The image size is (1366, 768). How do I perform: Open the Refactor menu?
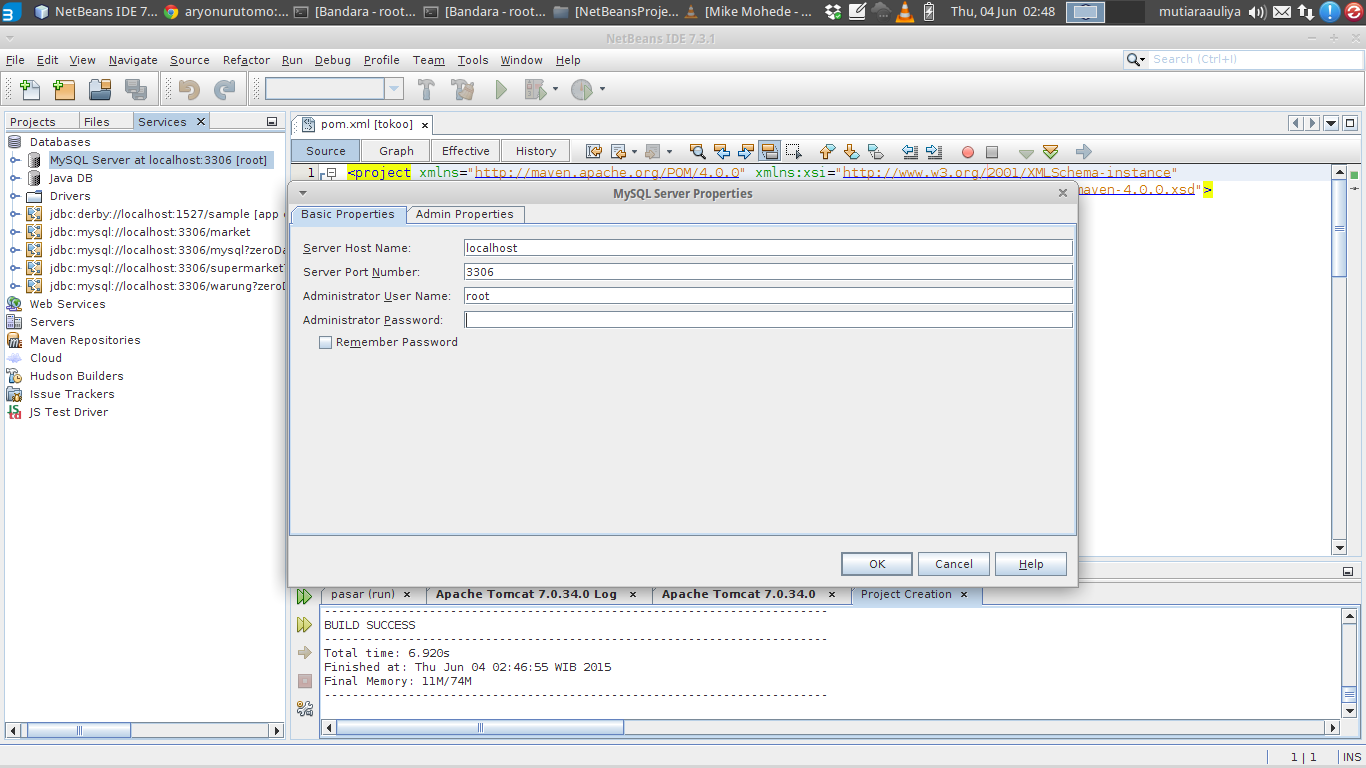pos(246,60)
